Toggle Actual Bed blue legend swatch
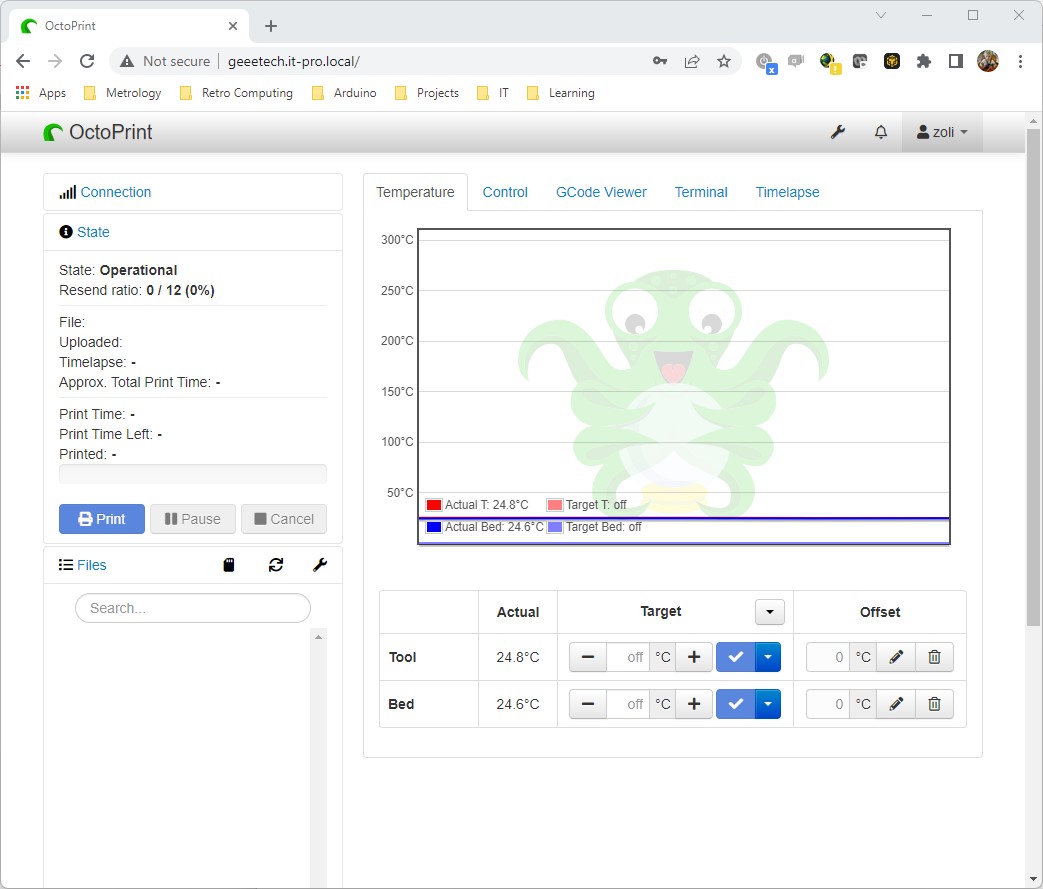This screenshot has height=889, width=1043. pyautogui.click(x=434, y=527)
